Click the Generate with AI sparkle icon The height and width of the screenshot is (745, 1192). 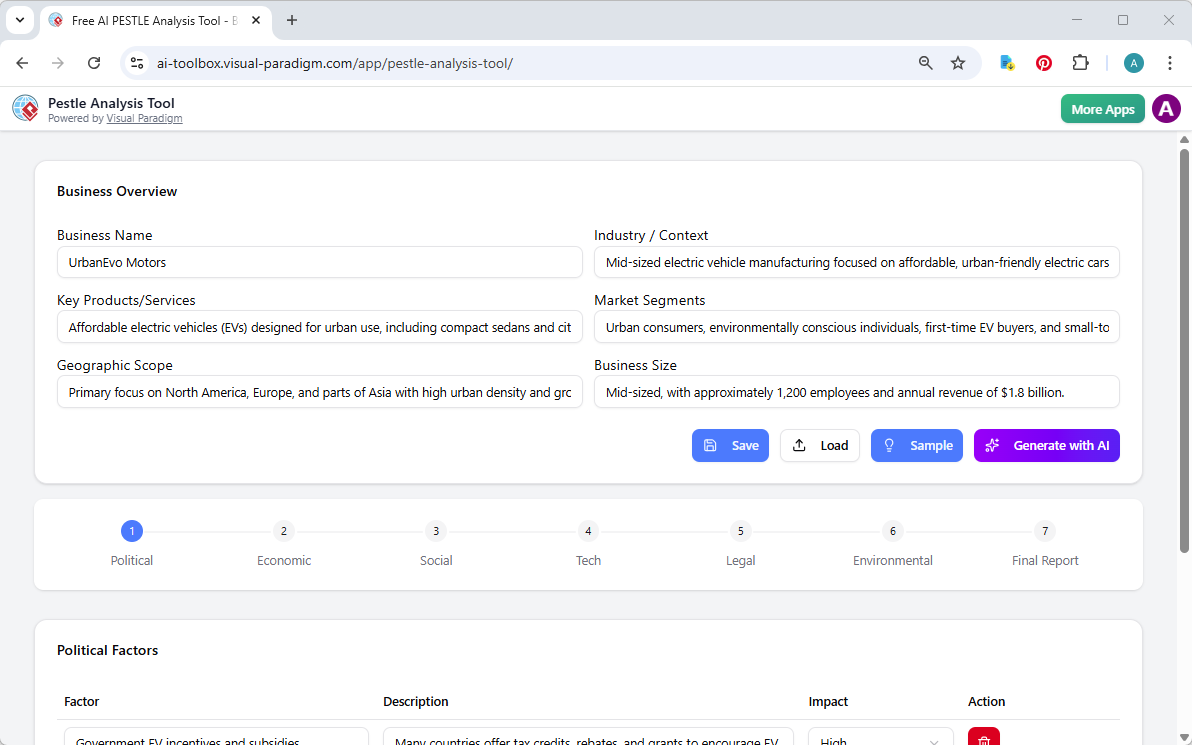(992, 445)
